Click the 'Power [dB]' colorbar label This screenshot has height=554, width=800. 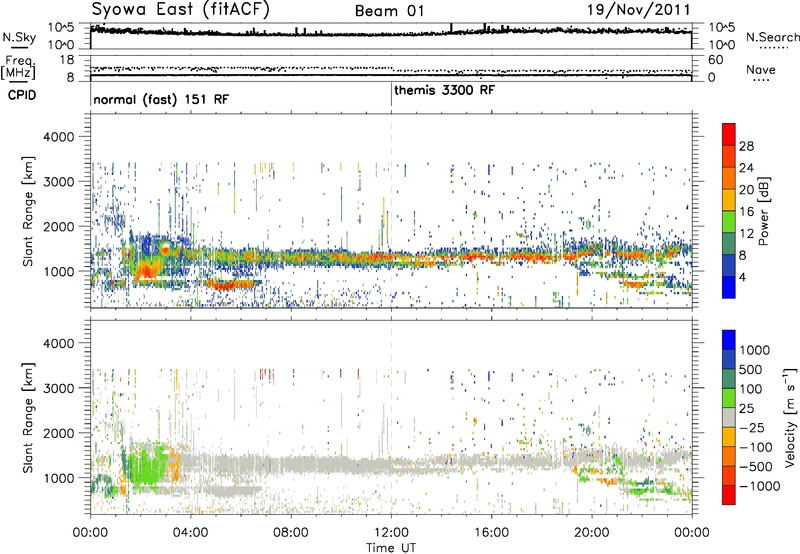[763, 211]
